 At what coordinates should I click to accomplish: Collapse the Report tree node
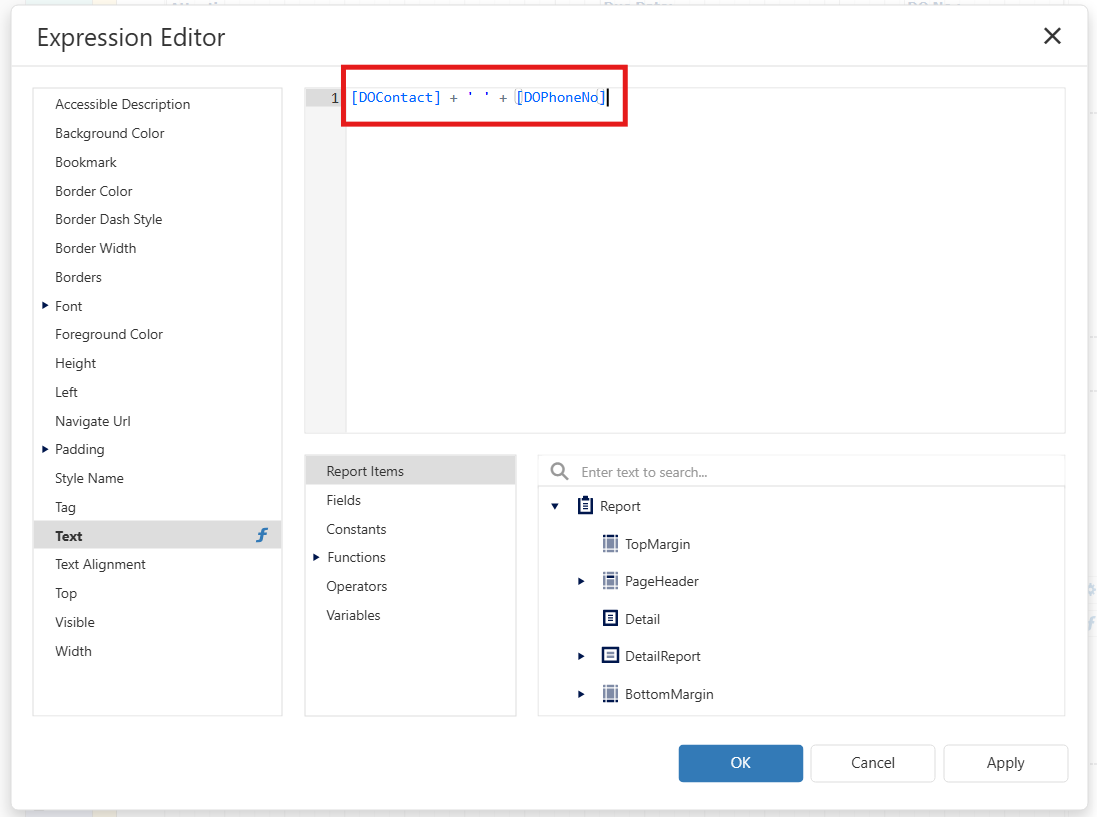tap(555, 507)
